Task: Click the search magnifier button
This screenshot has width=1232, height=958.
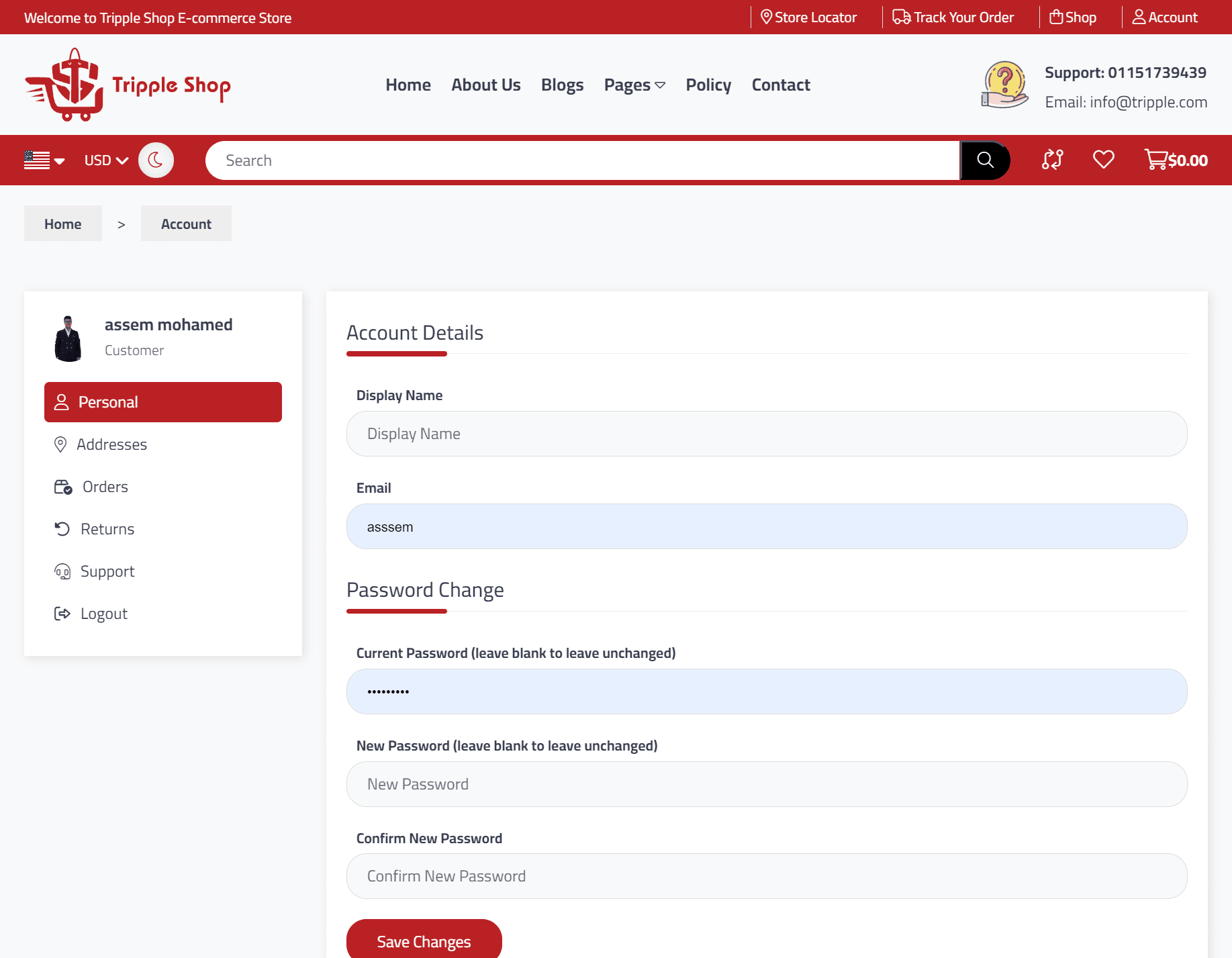Action: click(x=984, y=160)
